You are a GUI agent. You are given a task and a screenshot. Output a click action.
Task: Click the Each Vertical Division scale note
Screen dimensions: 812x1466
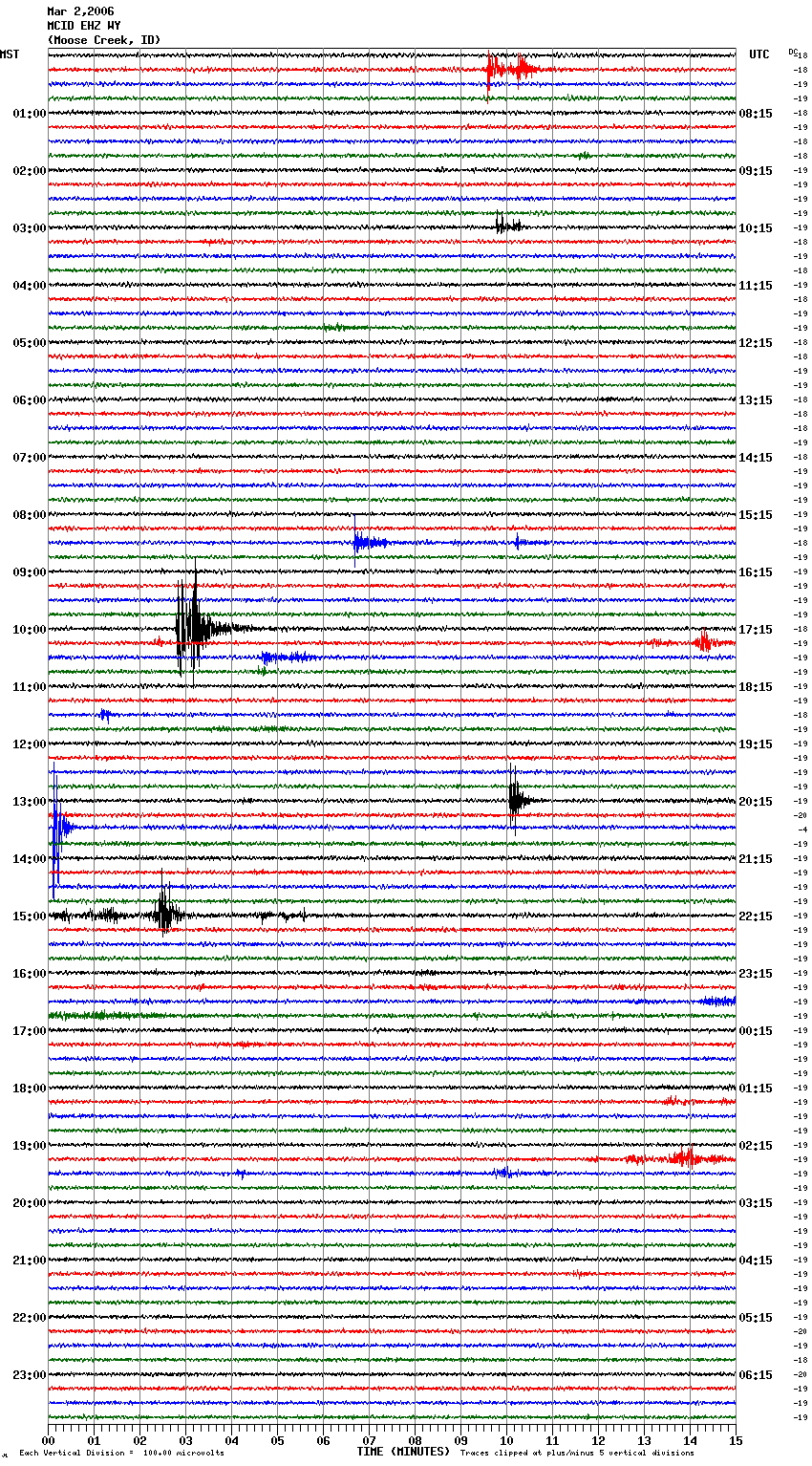(x=121, y=1453)
